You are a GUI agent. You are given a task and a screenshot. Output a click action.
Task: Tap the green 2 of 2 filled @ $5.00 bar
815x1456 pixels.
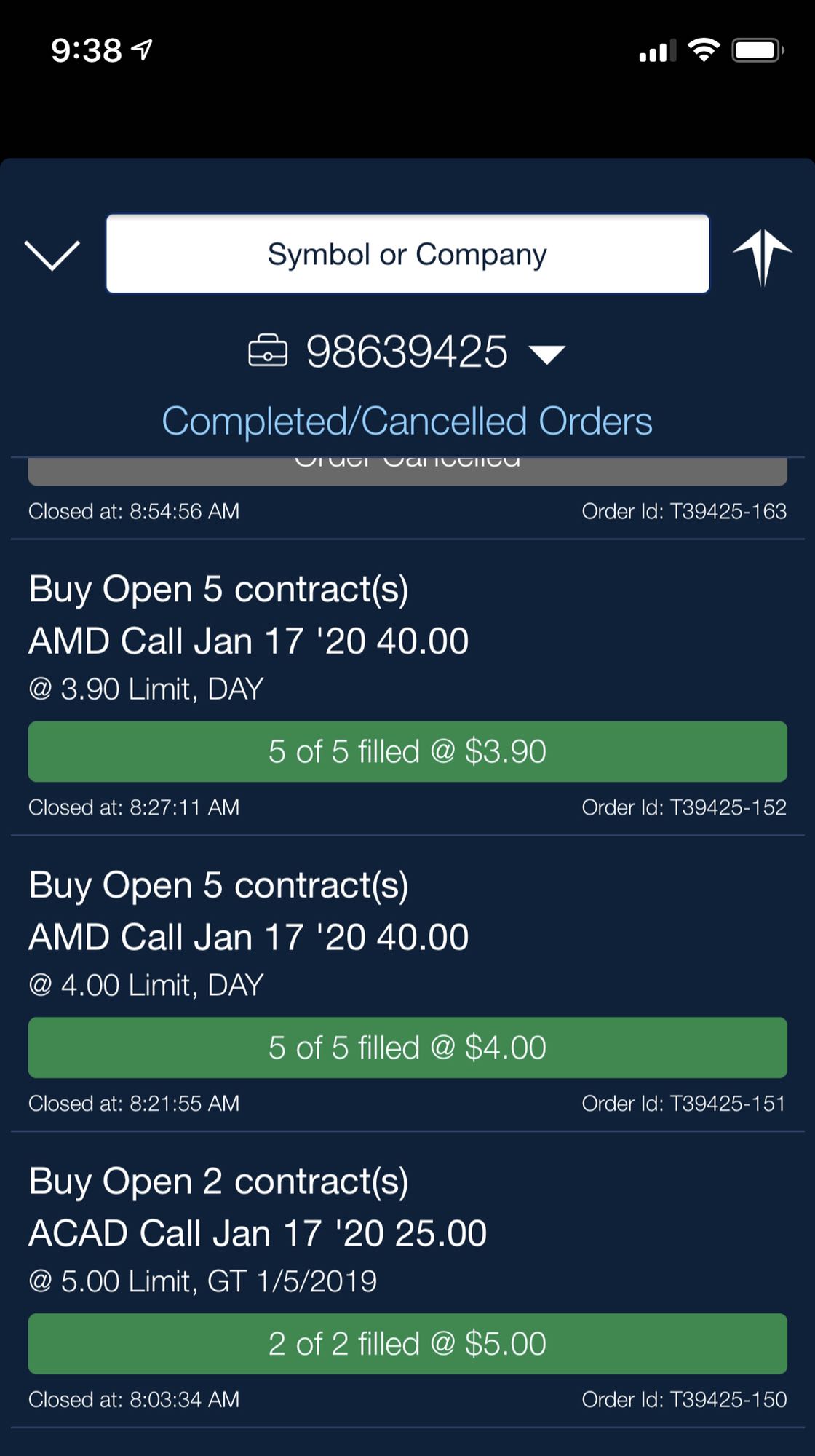coord(407,1344)
